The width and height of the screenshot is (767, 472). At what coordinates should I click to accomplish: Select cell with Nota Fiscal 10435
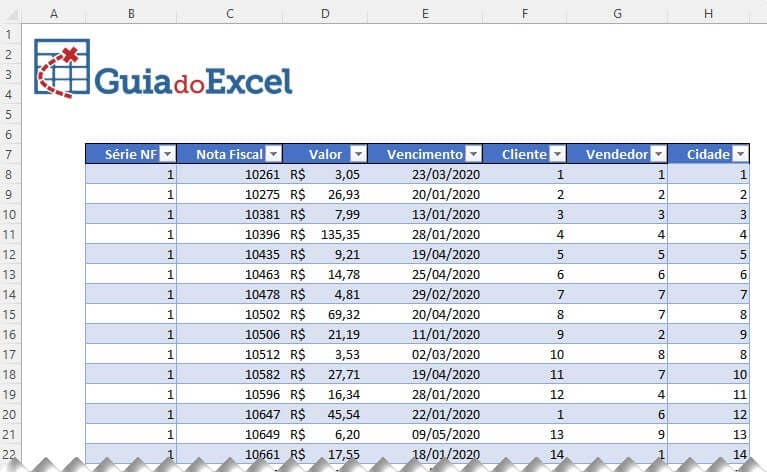(229, 254)
